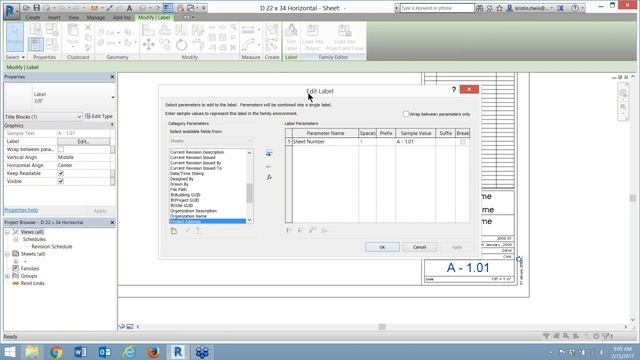Click the Move parameter down icon

[x=300, y=231]
